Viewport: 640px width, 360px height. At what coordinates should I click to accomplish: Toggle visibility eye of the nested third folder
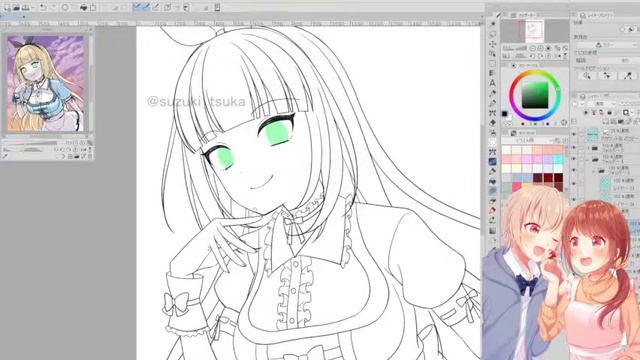pos(574,171)
